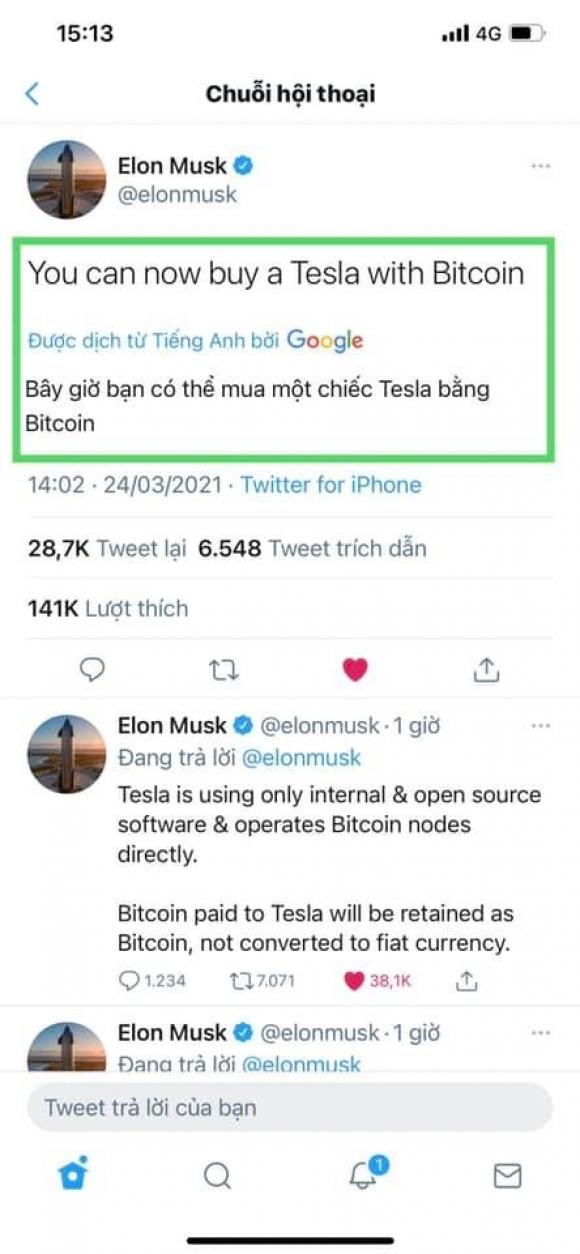Image resolution: width=580 pixels, height=1254 pixels.
Task: Open direct messages with the envelope icon
Action: pos(508,1178)
